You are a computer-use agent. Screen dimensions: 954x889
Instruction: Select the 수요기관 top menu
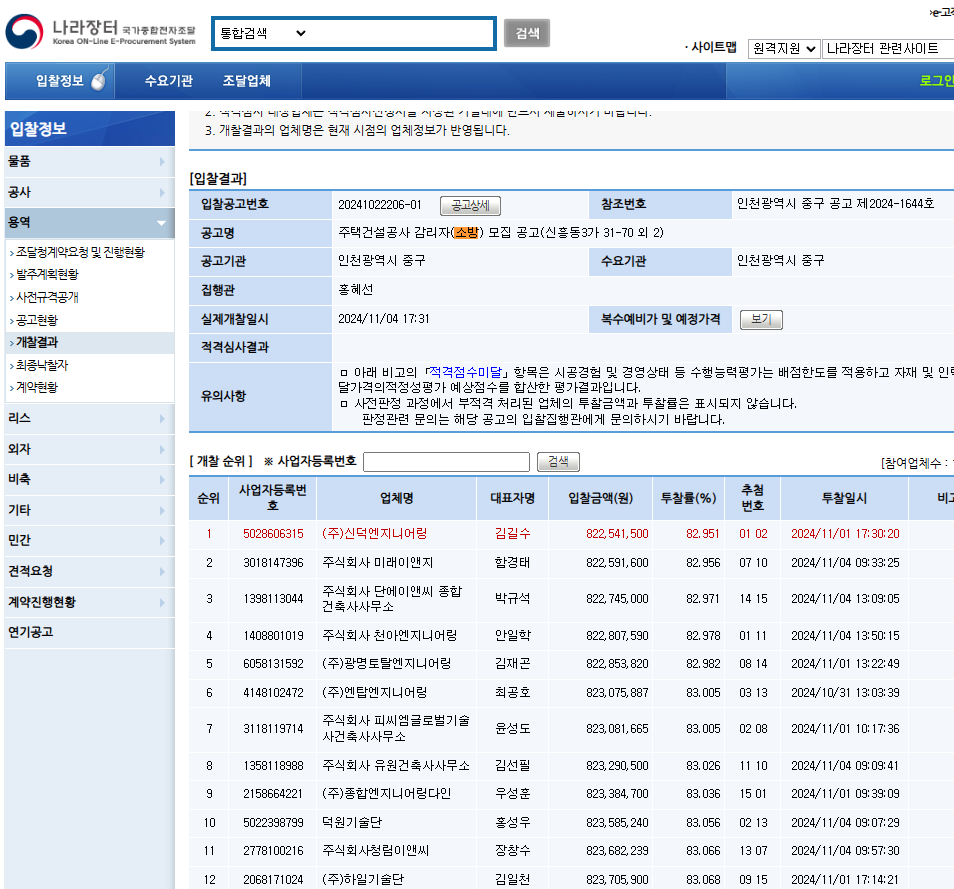[x=169, y=80]
